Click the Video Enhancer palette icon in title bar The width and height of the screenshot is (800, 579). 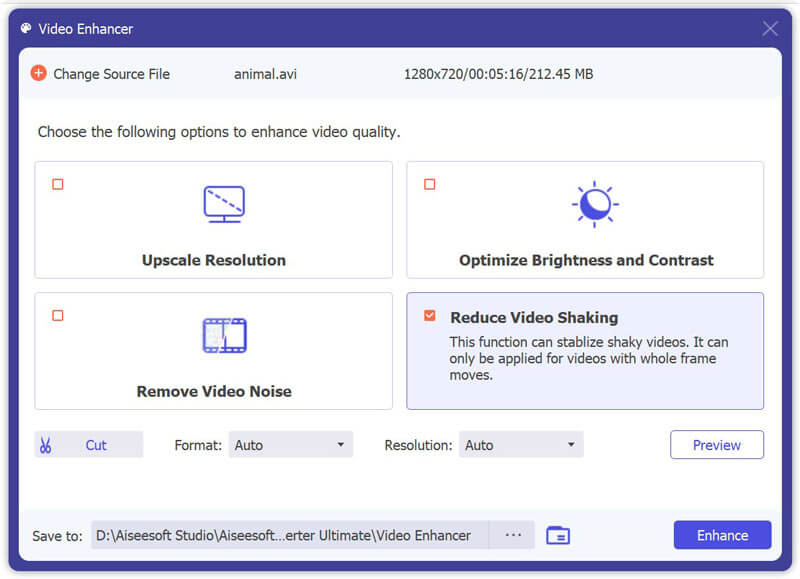[26, 29]
